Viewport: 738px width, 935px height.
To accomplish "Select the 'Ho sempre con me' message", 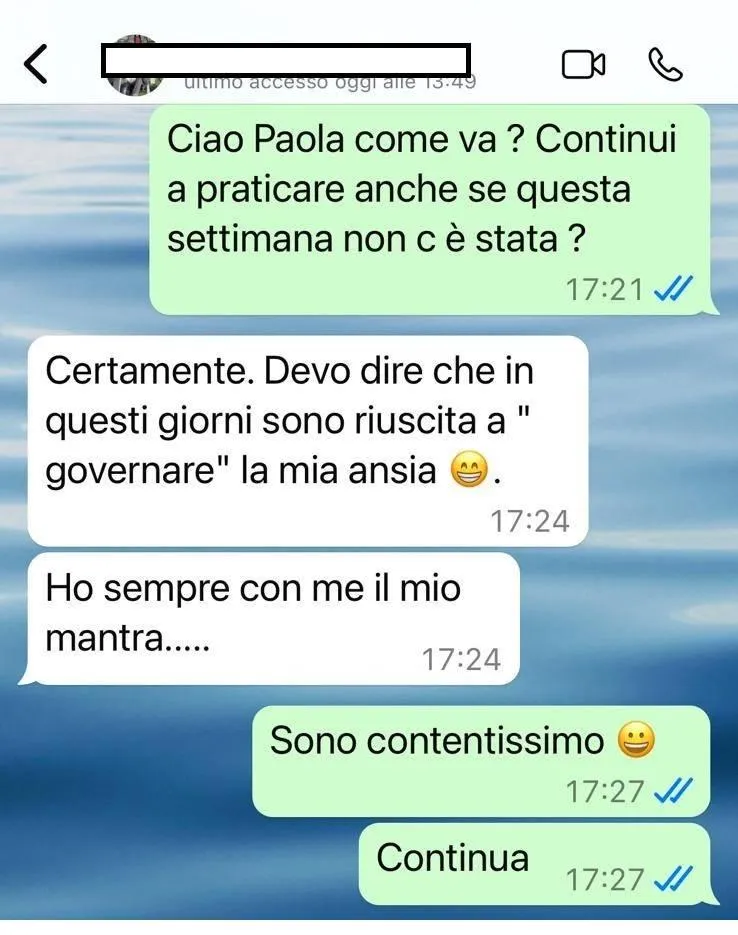I will [269, 618].
